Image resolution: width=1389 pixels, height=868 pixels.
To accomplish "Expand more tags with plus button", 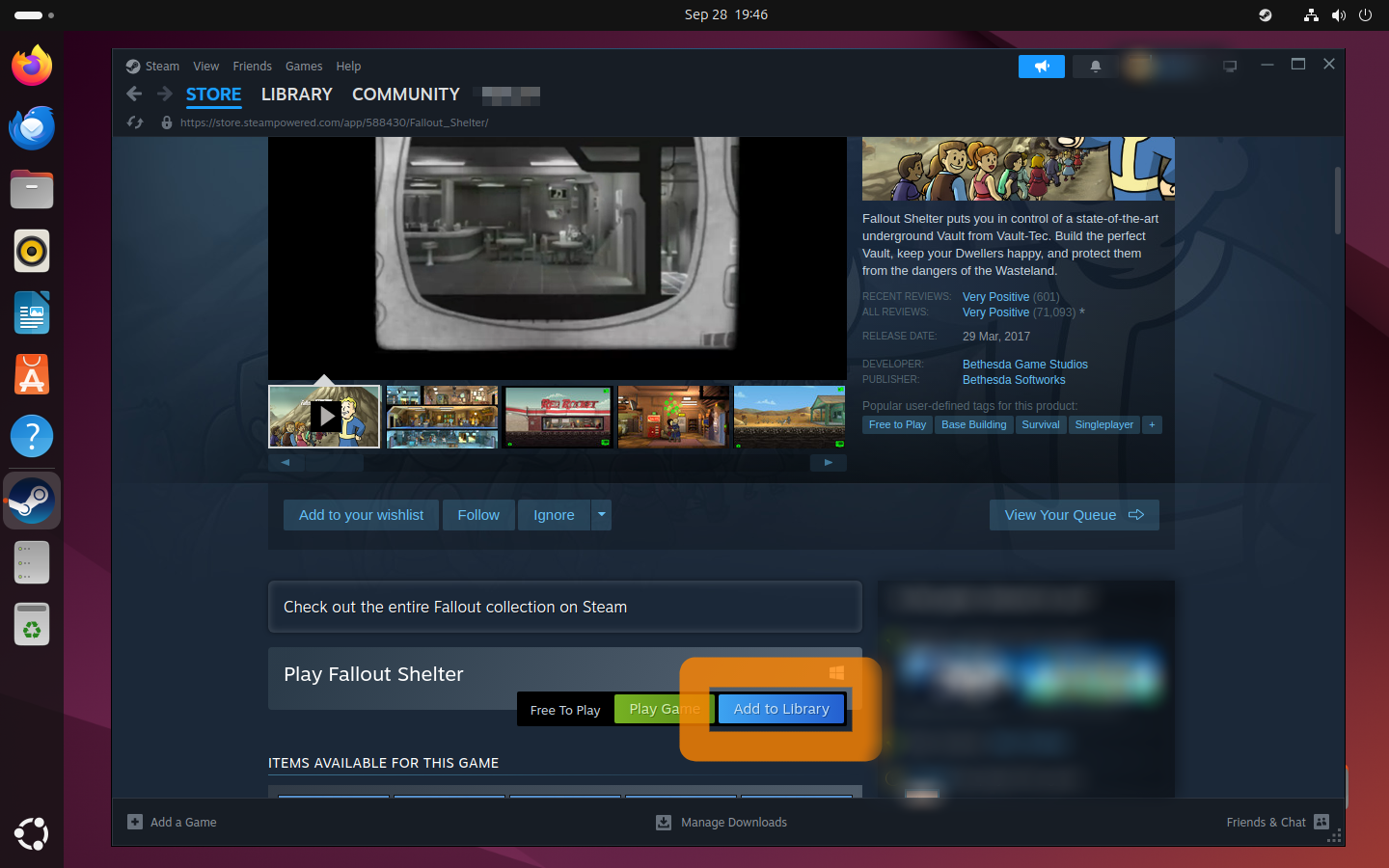I will click(1152, 425).
